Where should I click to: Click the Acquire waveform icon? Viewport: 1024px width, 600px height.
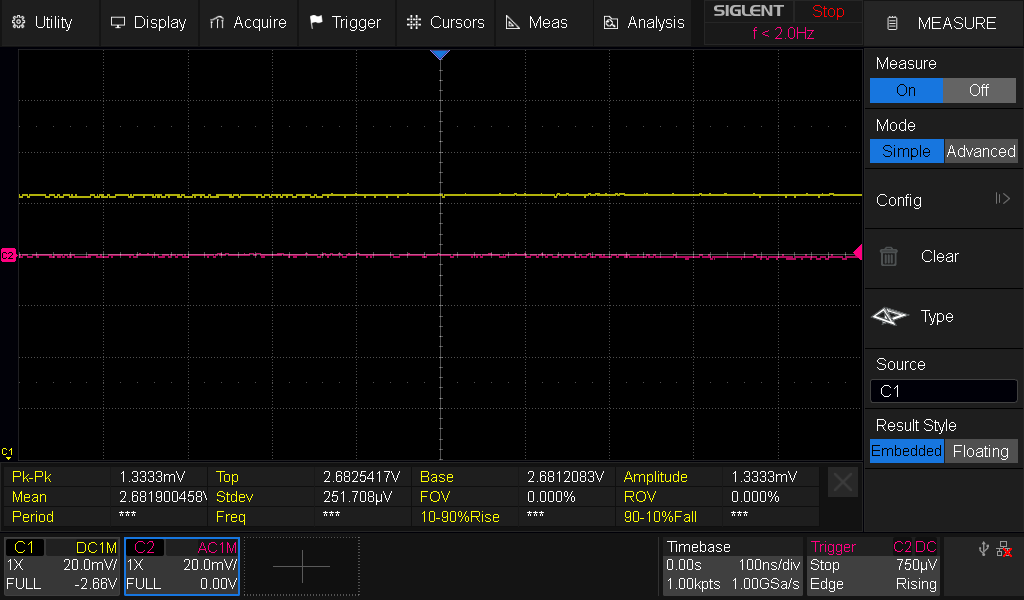[217, 23]
